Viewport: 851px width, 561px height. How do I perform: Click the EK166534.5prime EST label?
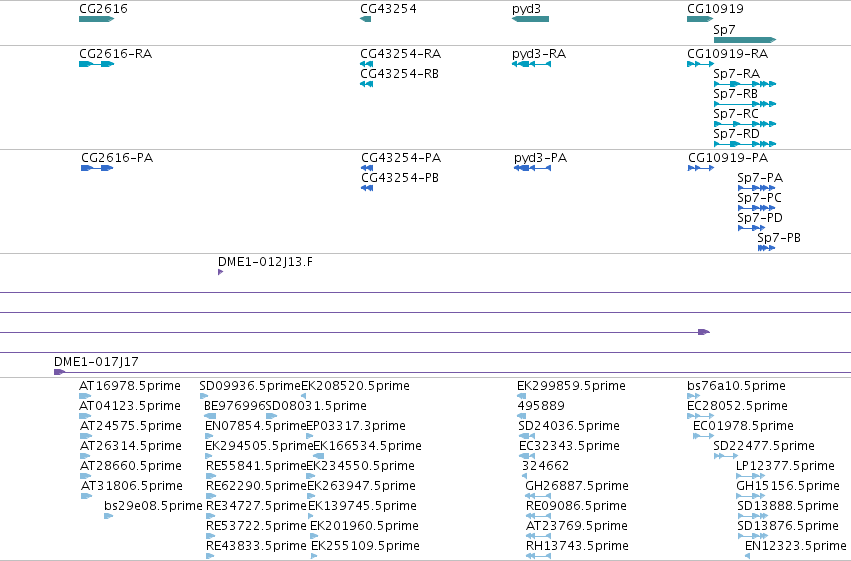(x=368, y=446)
